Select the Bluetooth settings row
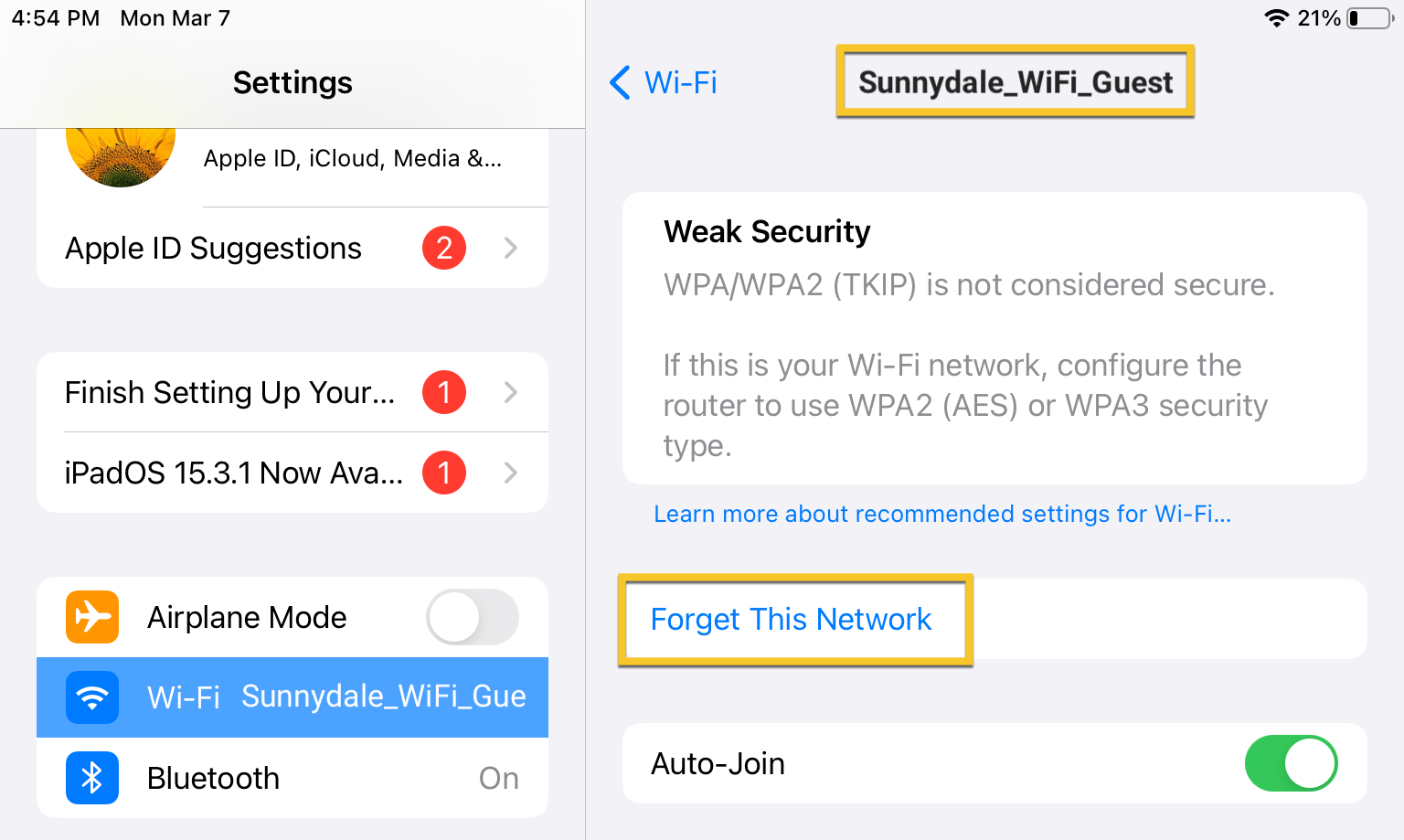Screen dimensions: 1404x840 point(292,778)
